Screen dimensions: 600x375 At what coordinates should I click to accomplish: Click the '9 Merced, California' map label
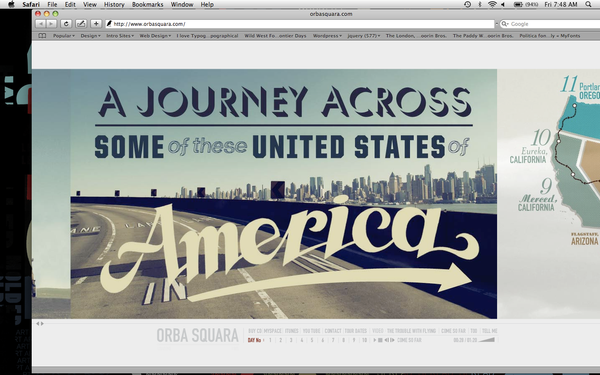tap(537, 195)
